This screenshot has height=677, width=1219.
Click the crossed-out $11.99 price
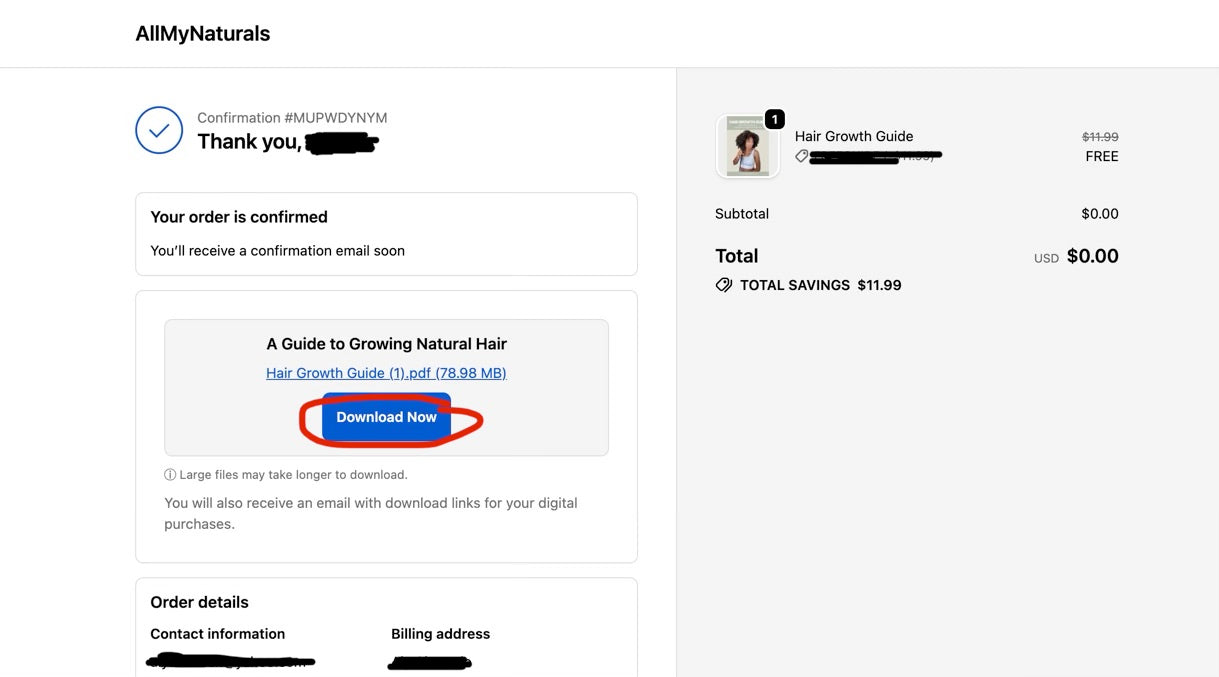click(x=1100, y=137)
